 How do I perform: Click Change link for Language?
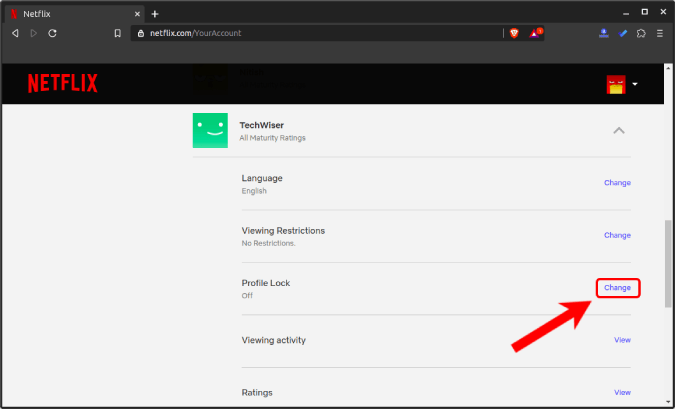pyautogui.click(x=617, y=183)
